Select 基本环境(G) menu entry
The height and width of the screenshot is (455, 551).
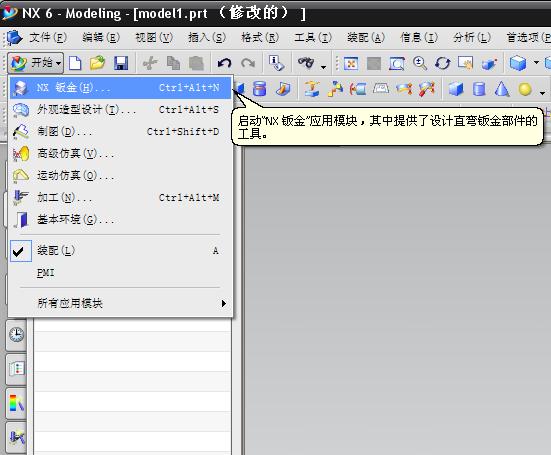[x=120, y=220]
